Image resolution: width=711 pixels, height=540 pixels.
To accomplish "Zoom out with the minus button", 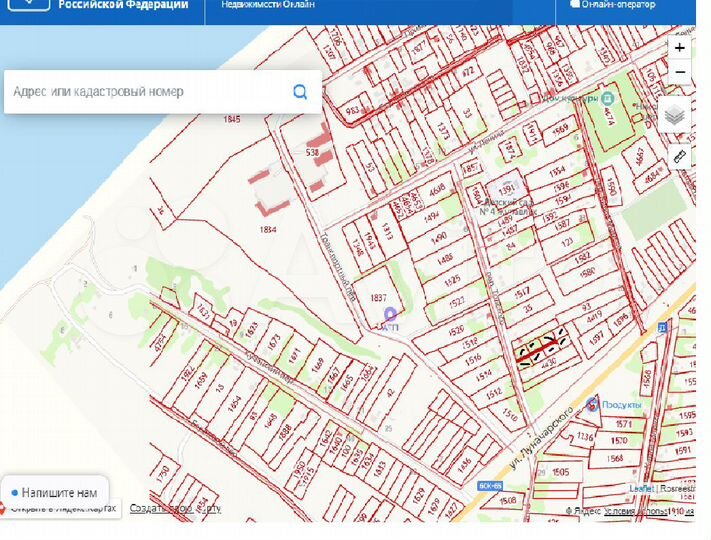I will (680, 73).
